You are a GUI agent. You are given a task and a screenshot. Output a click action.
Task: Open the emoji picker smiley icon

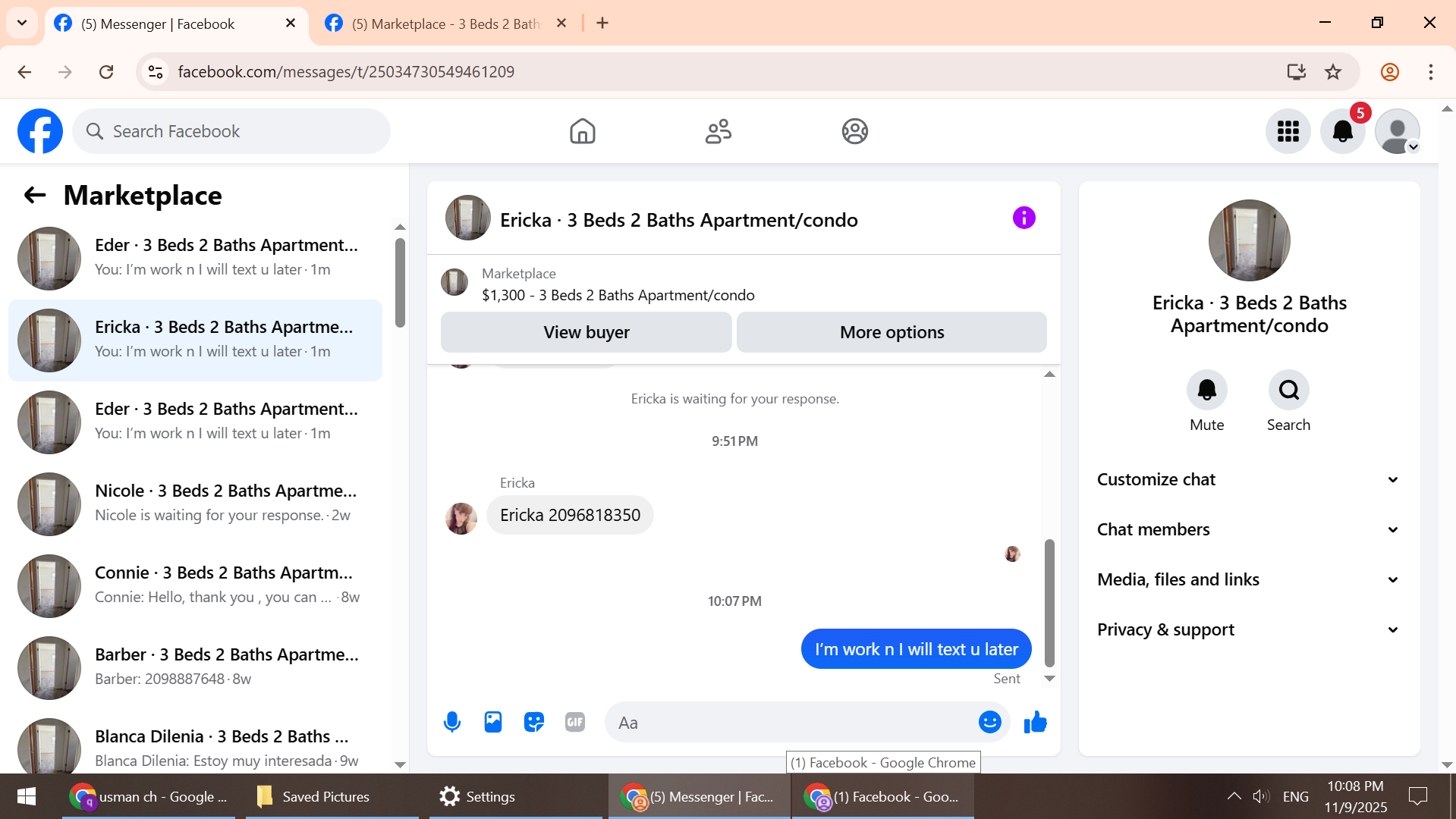[990, 723]
